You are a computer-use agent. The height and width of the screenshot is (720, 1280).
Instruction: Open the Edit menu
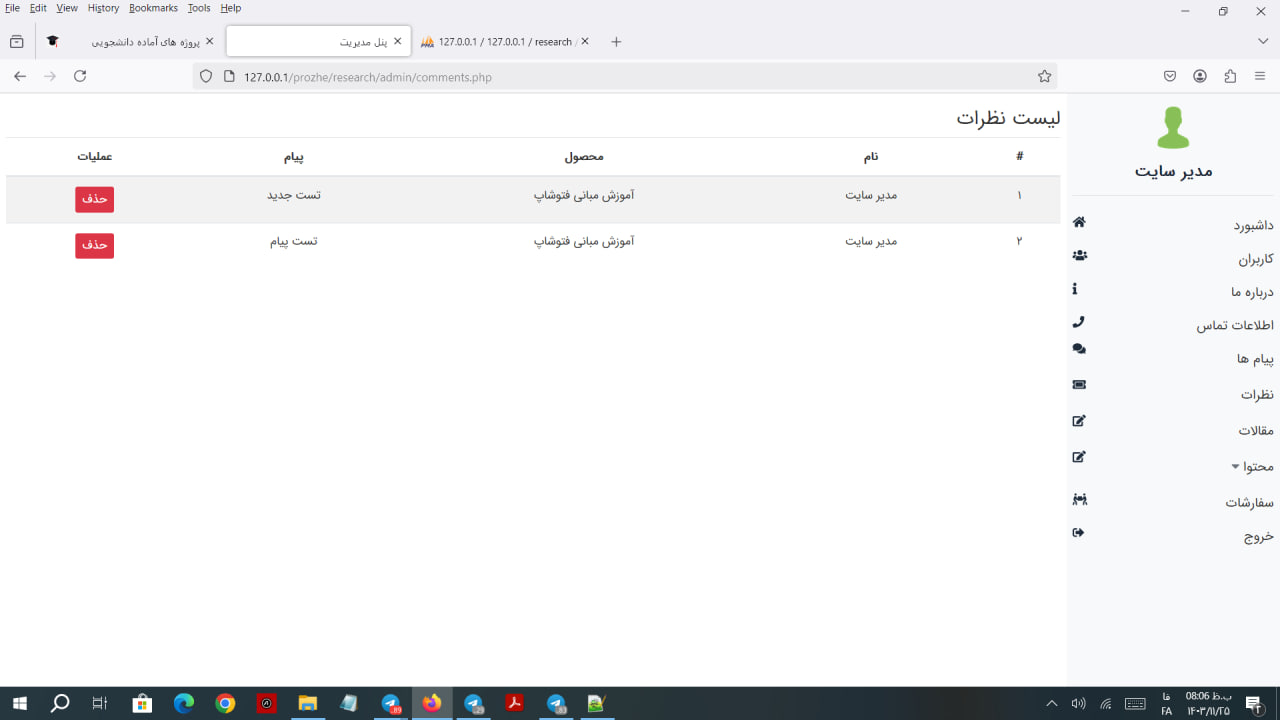point(38,8)
